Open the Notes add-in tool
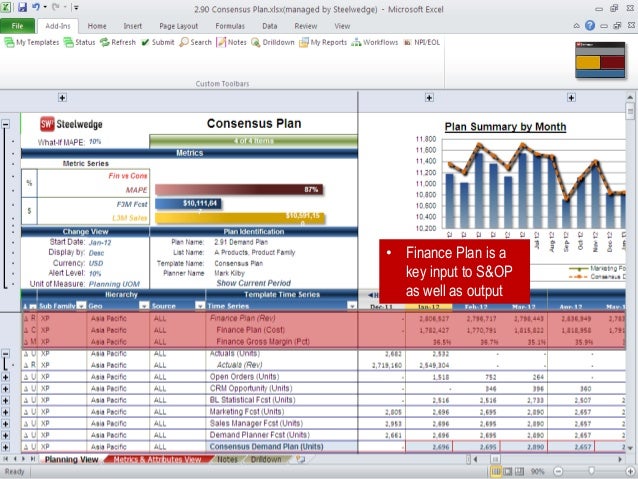 [x=232, y=42]
